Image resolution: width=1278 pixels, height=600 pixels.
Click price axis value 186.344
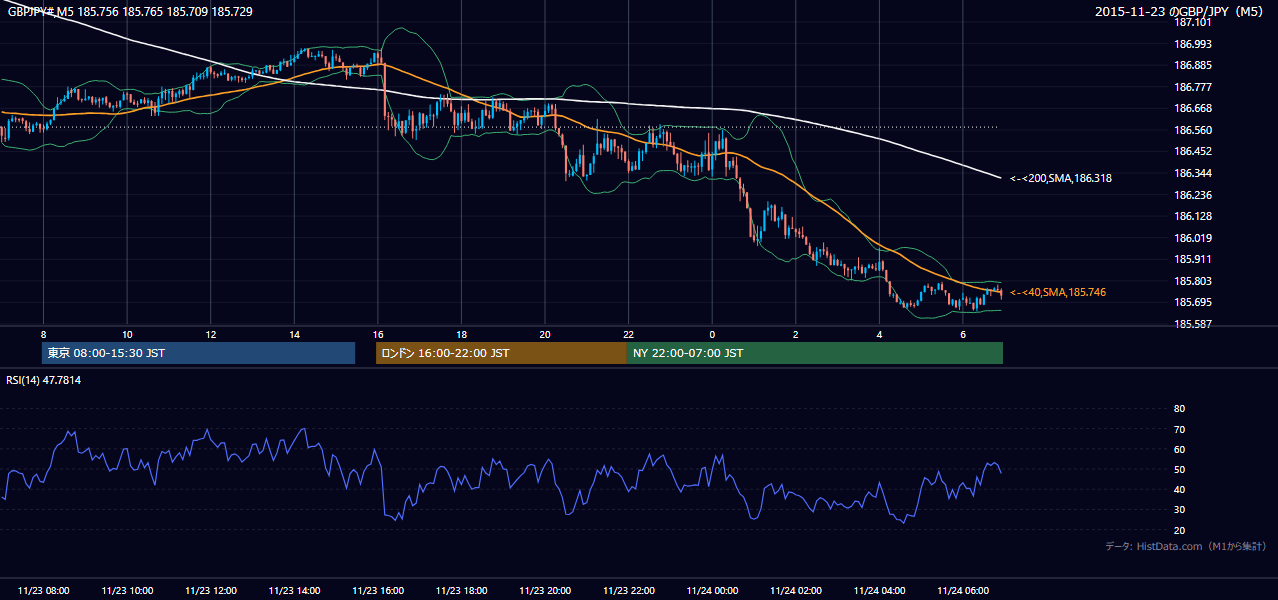click(1192, 173)
